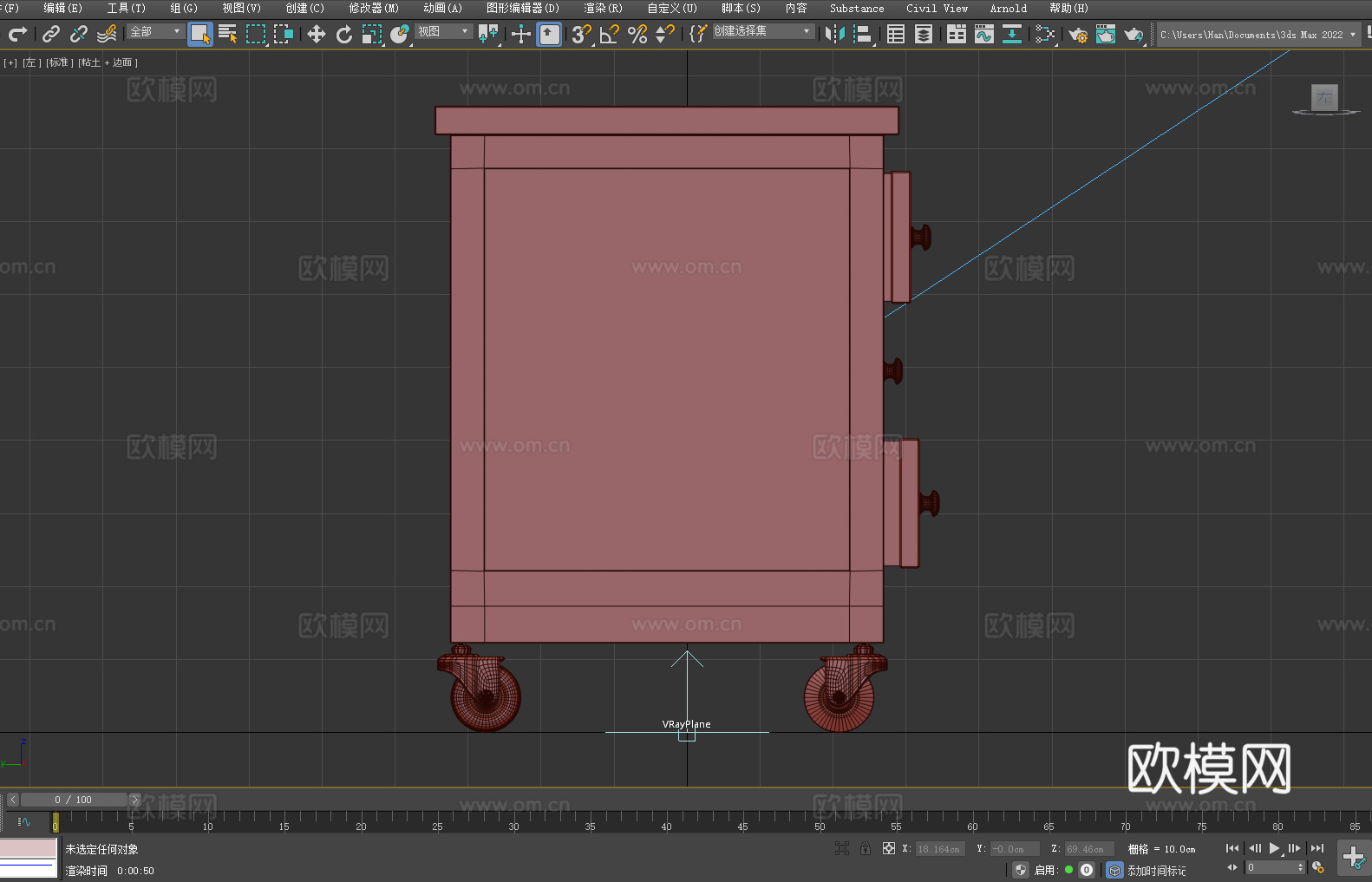Open the Arnold menu
The height and width of the screenshot is (882, 1372).
point(1008,8)
